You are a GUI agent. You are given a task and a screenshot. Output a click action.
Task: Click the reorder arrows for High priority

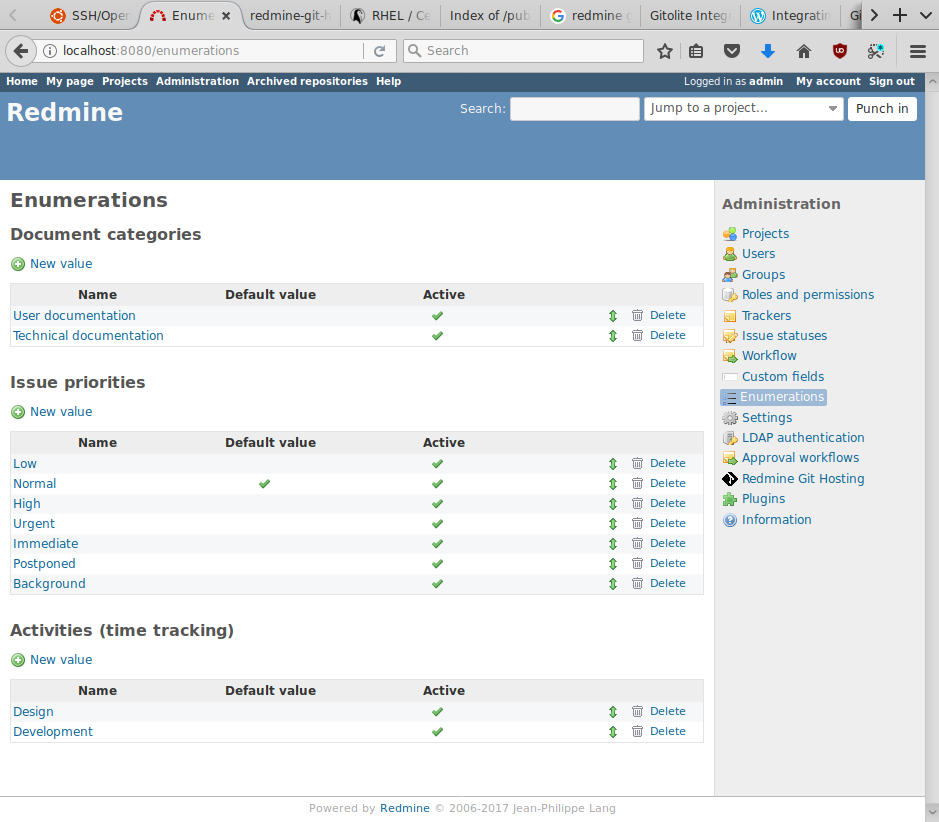pyautogui.click(x=613, y=503)
